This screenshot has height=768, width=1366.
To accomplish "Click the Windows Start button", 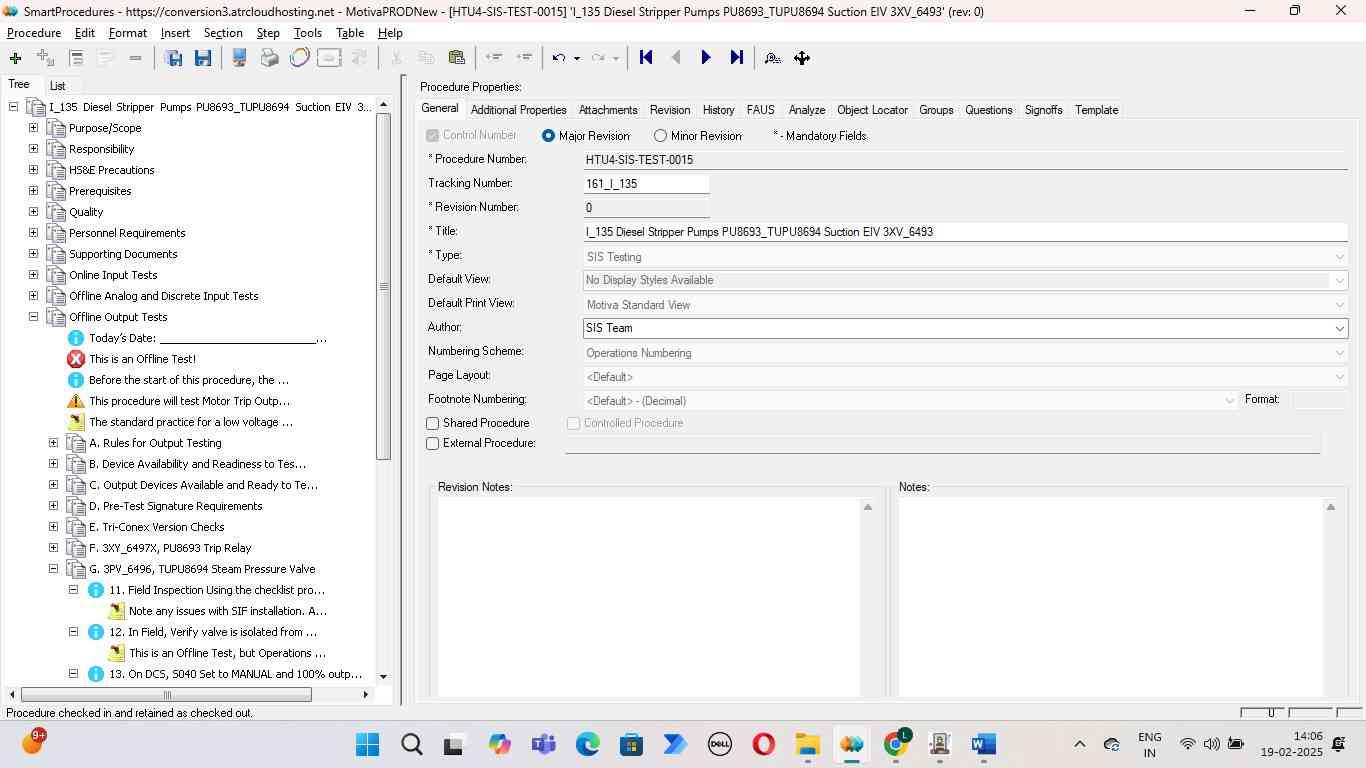I will coord(367,744).
